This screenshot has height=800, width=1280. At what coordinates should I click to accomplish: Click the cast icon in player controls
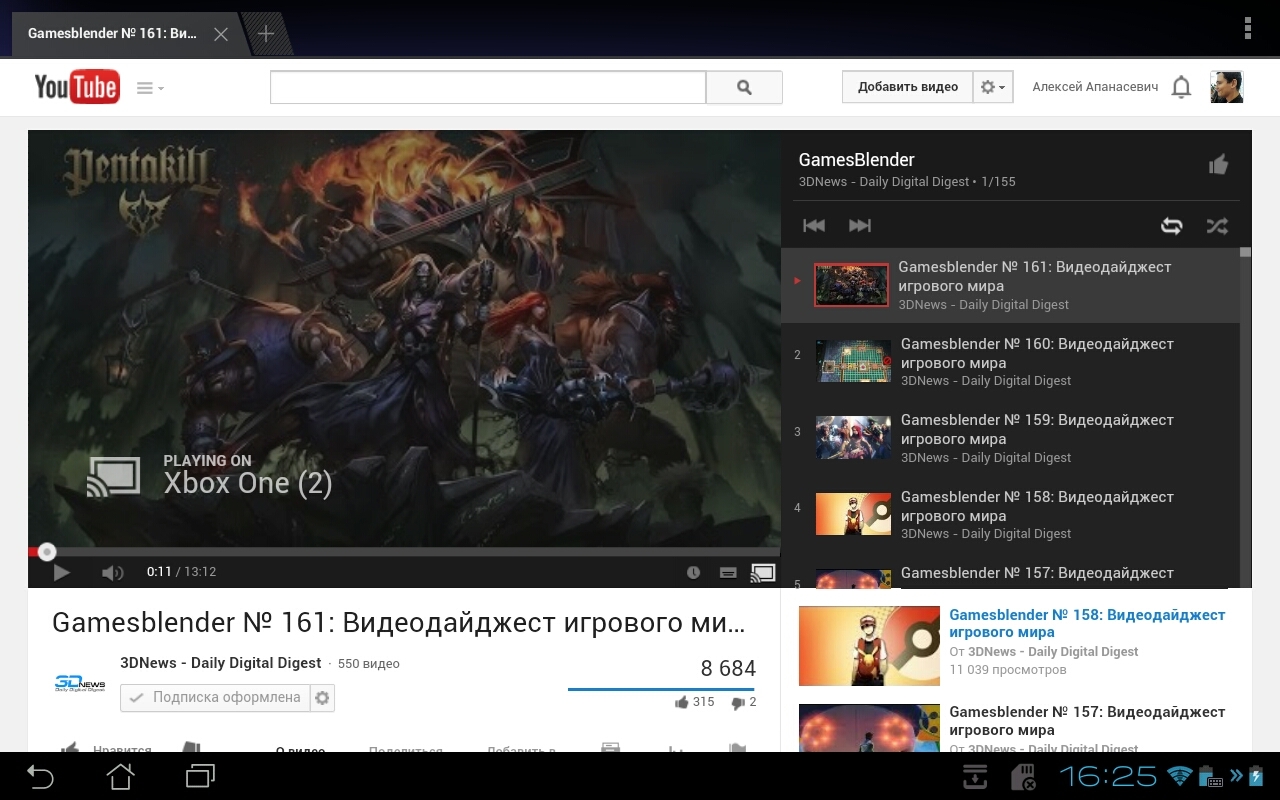(763, 572)
